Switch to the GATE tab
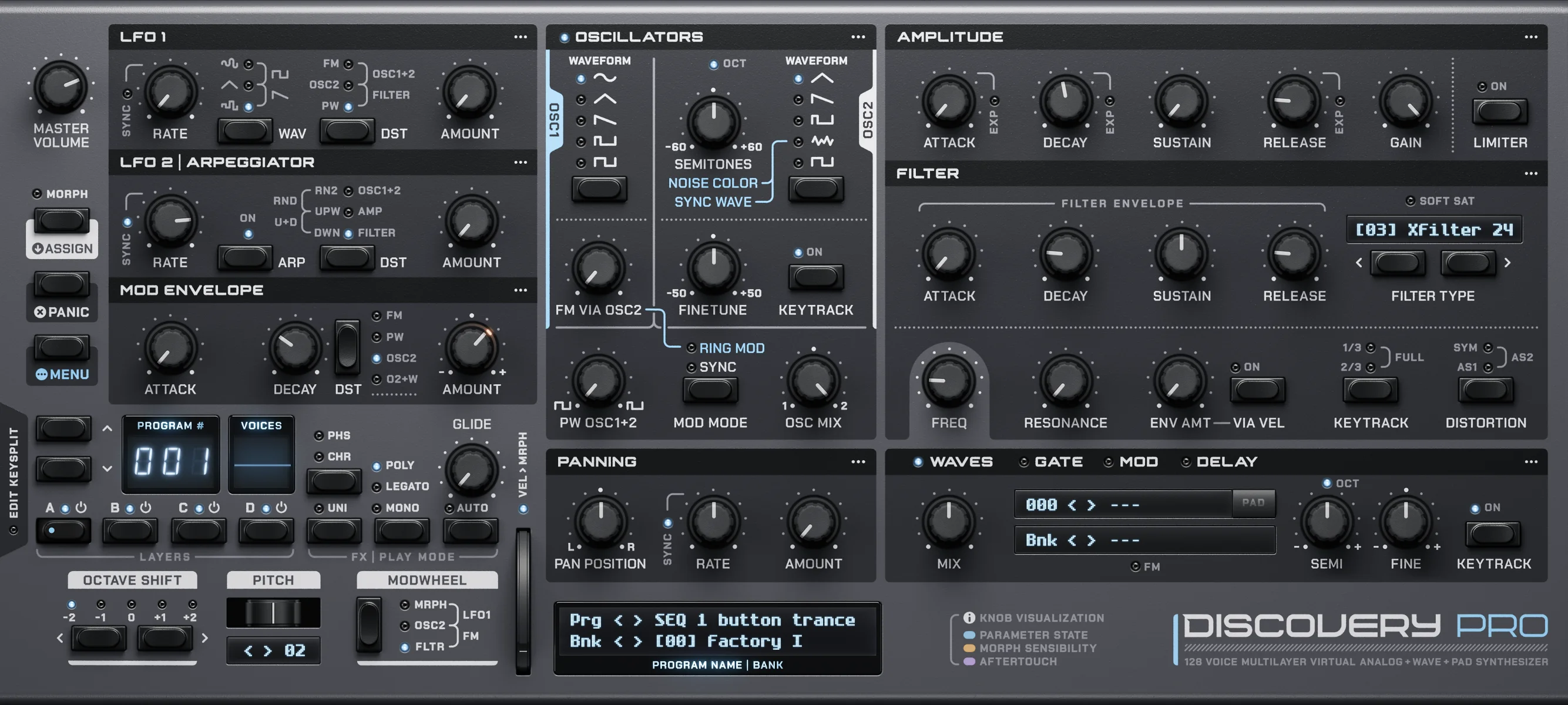This screenshot has height=705, width=1568. pyautogui.click(x=1057, y=461)
